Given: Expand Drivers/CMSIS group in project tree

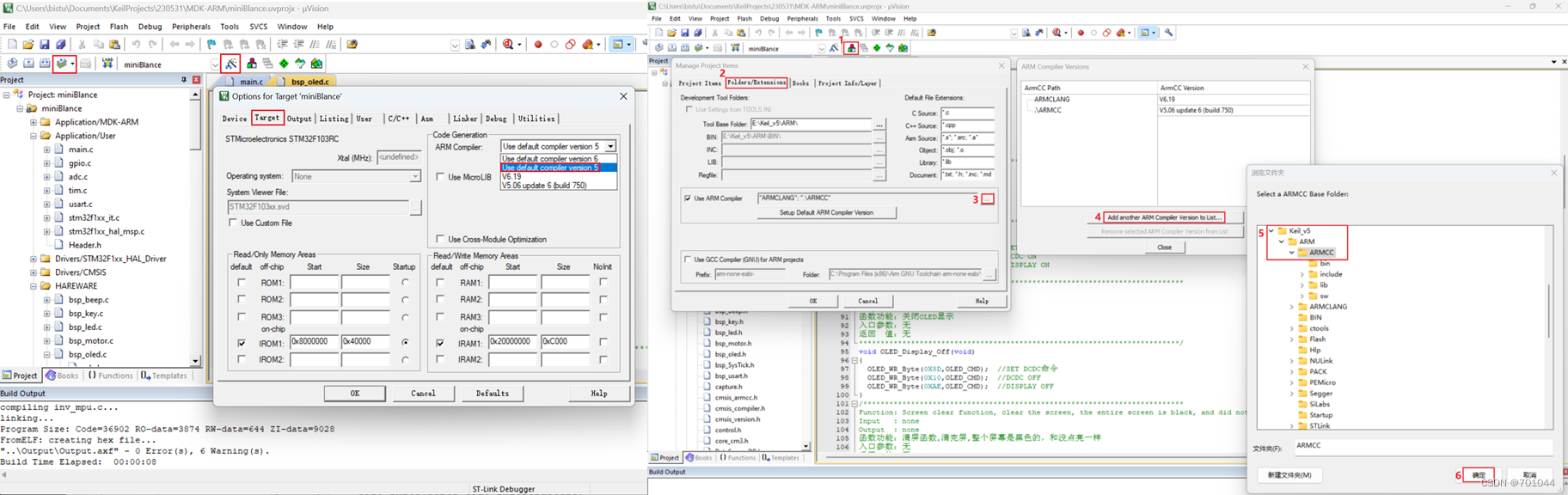Looking at the screenshot, I should click(34, 272).
